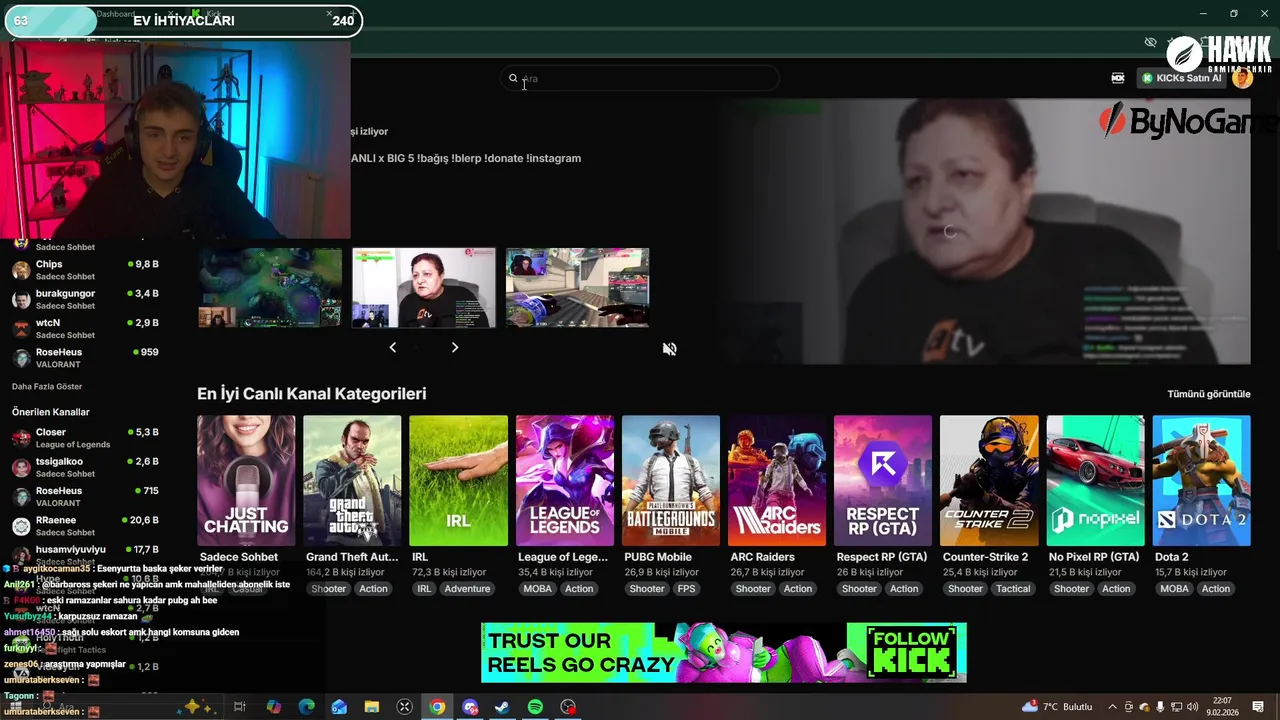1280x720 pixels.
Task: Open the ARC Raiders category cover
Action: [x=777, y=481]
